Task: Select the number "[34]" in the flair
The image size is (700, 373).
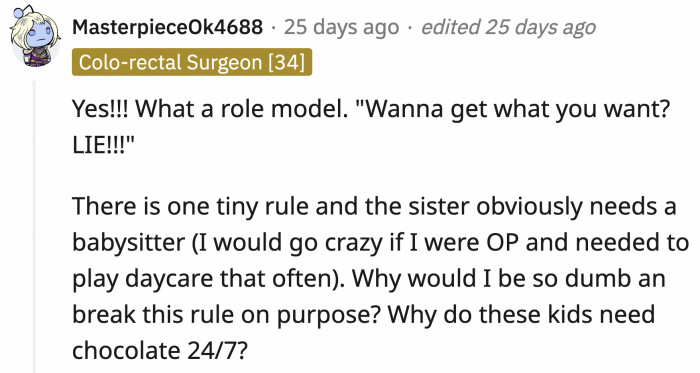Action: click(x=287, y=62)
